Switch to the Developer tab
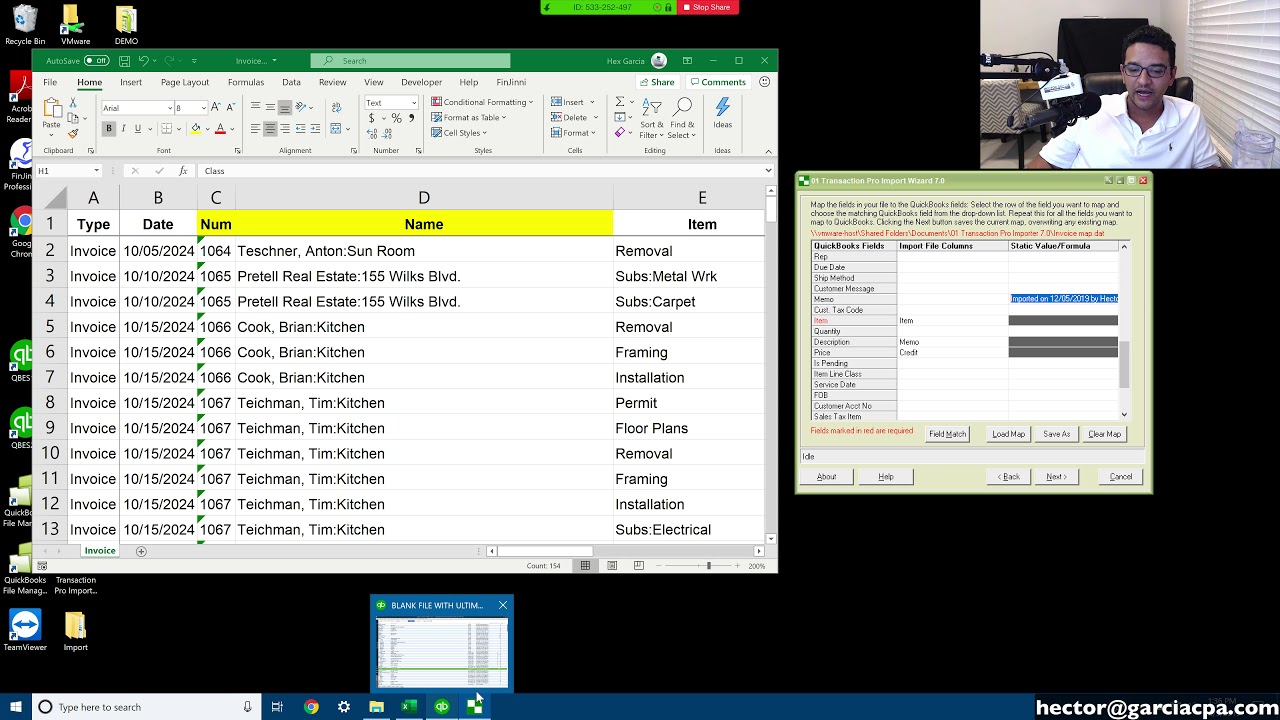Image resolution: width=1280 pixels, height=720 pixels. (x=421, y=82)
